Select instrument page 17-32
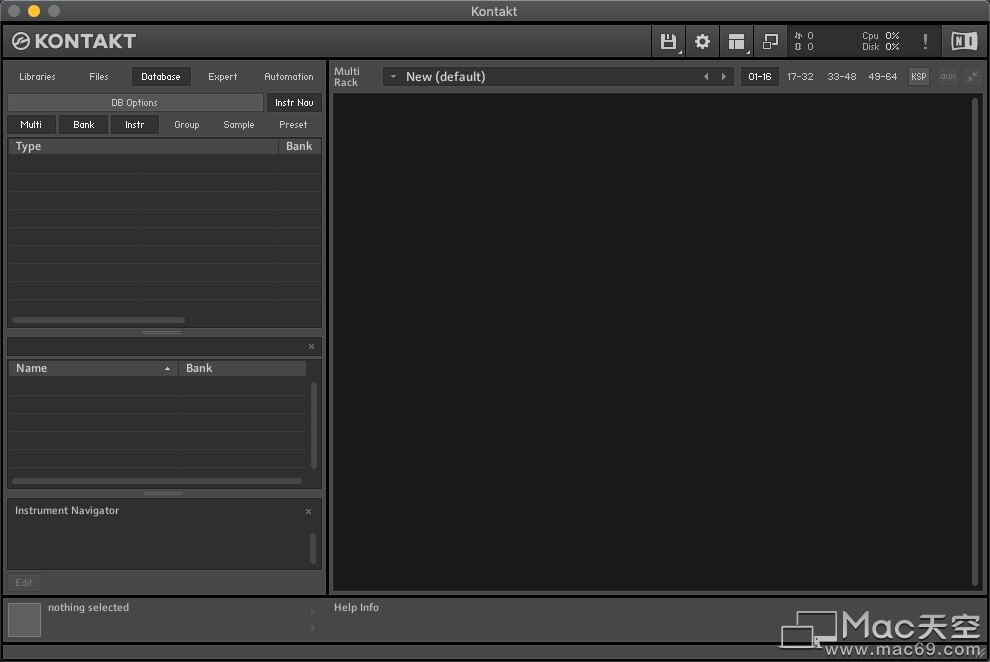990x662 pixels. [800, 76]
